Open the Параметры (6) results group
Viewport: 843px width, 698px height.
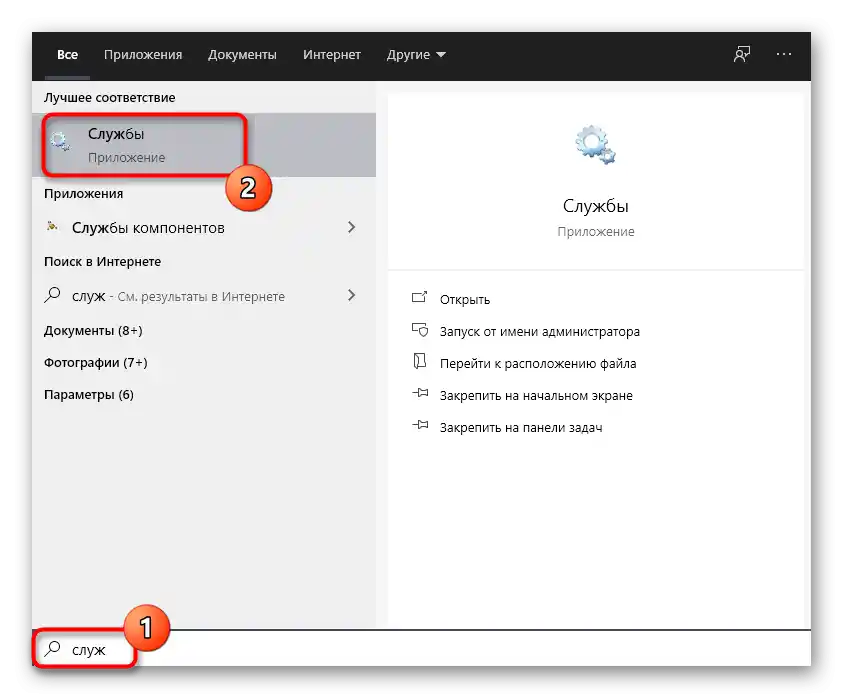[89, 394]
